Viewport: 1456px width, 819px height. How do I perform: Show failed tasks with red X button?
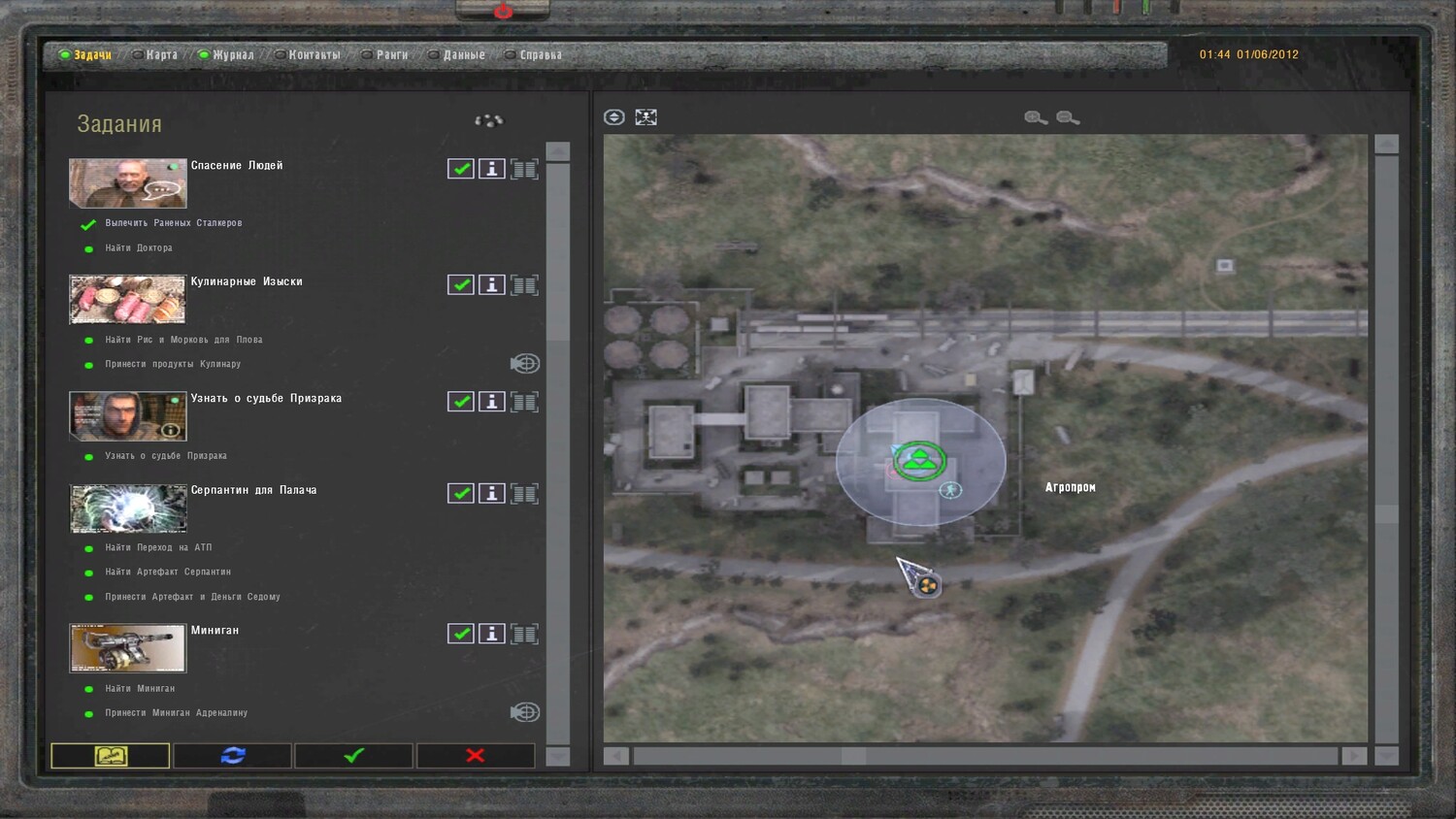coord(475,755)
